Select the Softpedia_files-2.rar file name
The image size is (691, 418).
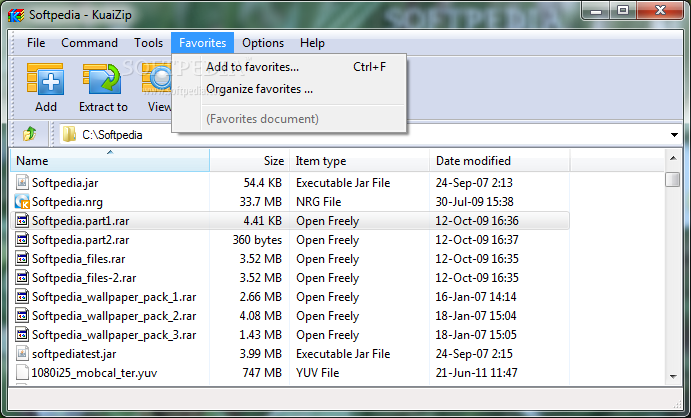point(84,278)
